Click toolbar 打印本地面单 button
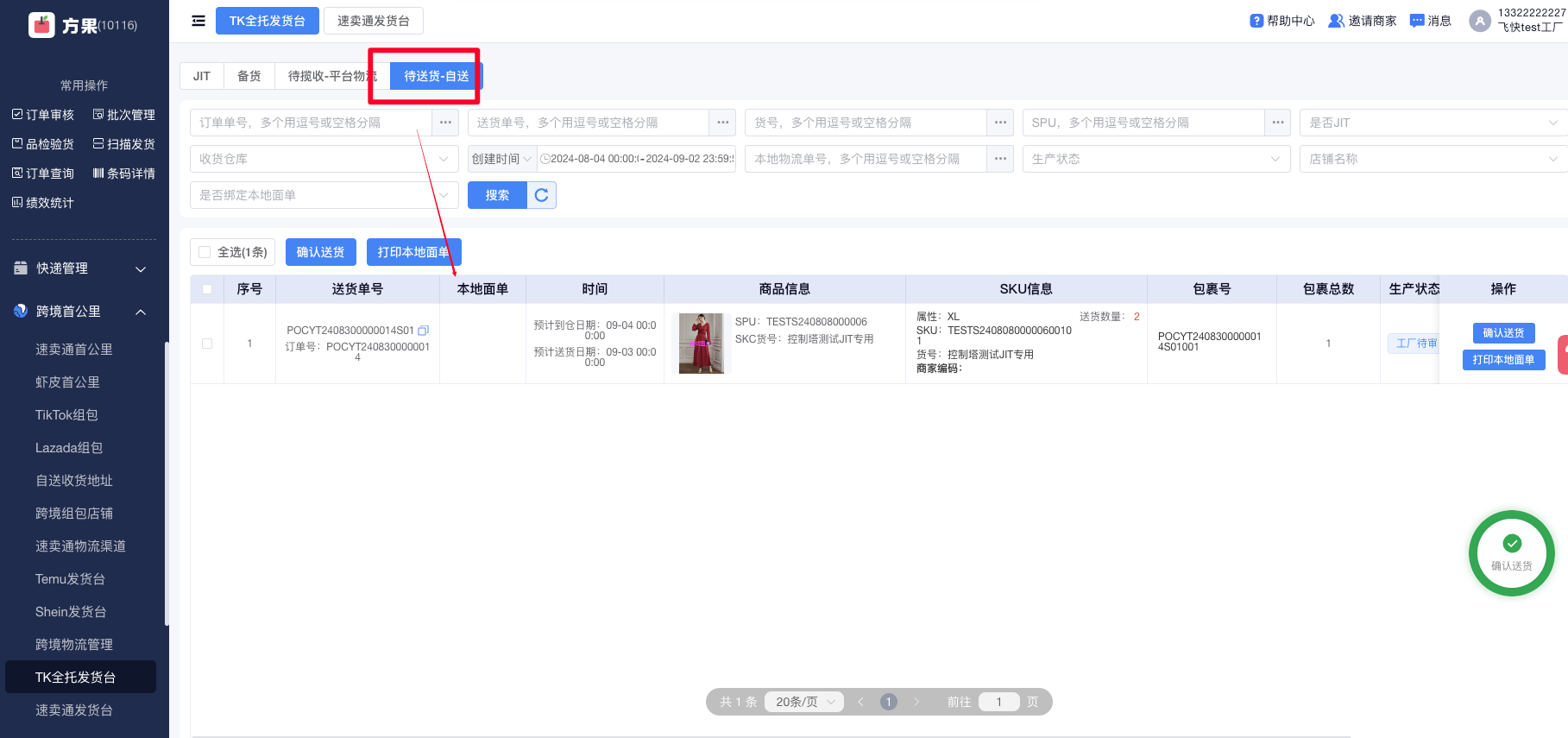Screen dimensions: 1568x738 413,252
